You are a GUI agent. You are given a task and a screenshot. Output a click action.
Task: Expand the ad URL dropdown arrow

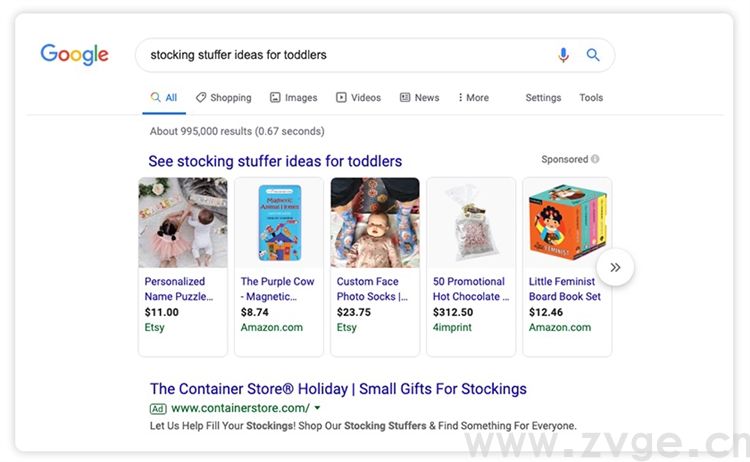coord(318,408)
